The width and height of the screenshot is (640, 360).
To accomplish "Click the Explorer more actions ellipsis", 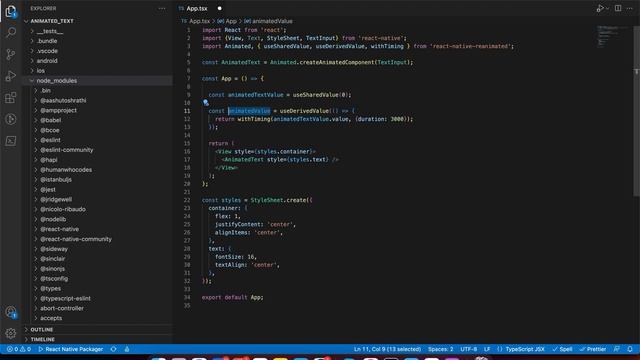I will [162, 8].
